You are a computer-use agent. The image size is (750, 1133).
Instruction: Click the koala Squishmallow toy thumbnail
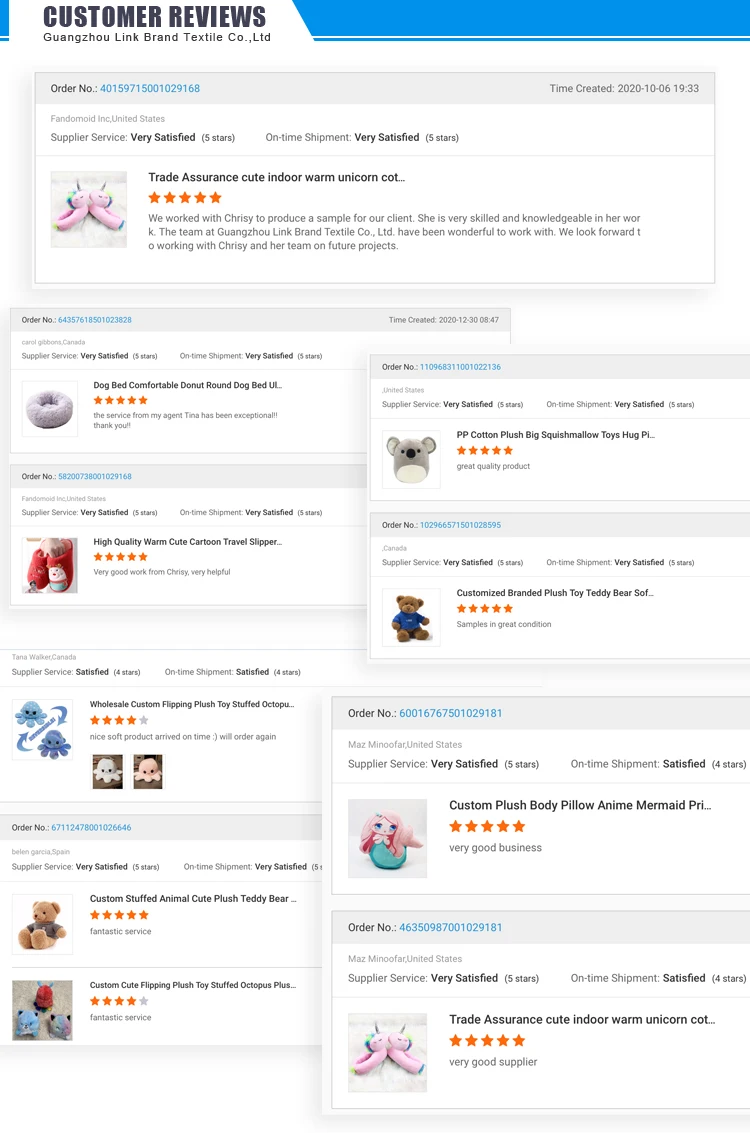point(411,459)
